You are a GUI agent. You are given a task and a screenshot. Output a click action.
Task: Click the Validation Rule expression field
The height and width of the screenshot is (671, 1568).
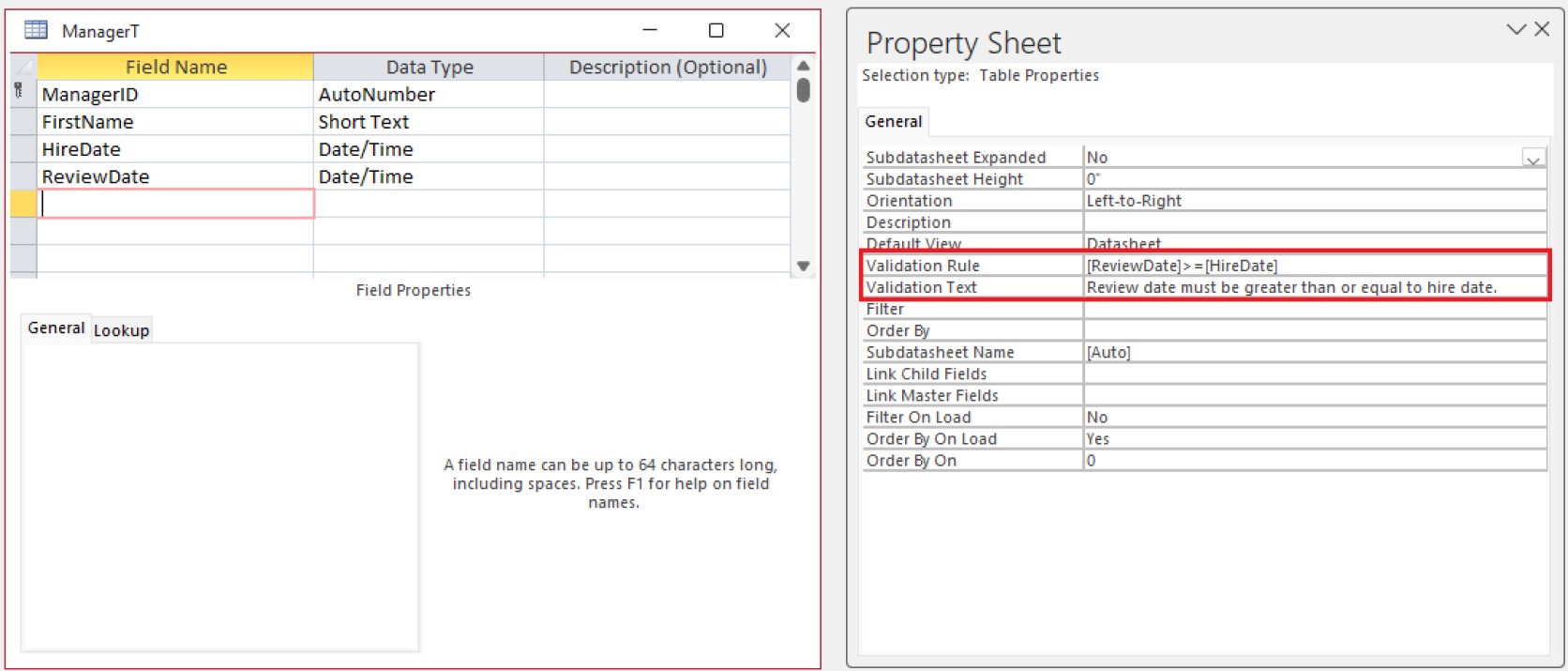click(x=1313, y=267)
